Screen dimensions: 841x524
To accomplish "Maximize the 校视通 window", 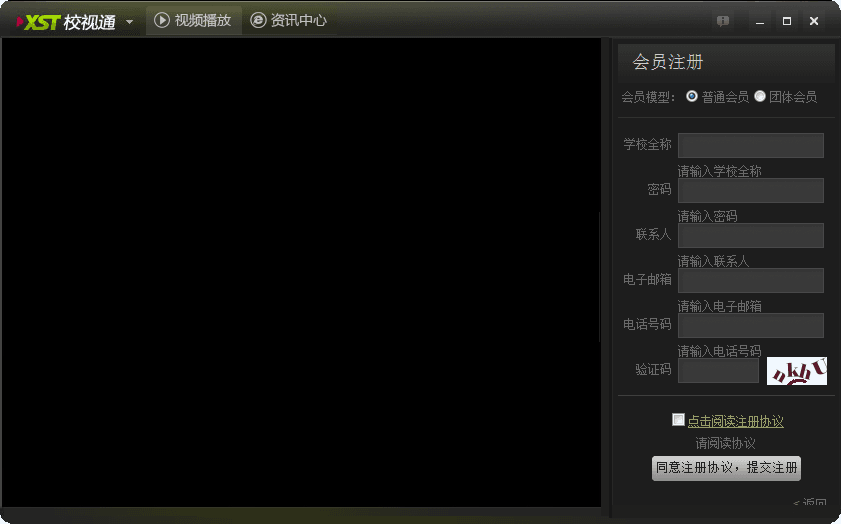I will point(787,21).
